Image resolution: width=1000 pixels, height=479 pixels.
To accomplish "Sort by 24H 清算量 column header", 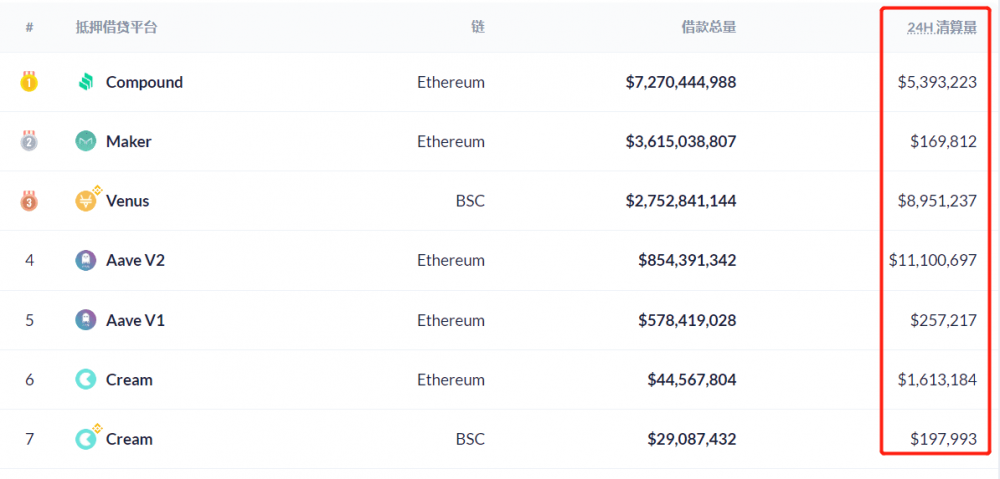I will 941,27.
